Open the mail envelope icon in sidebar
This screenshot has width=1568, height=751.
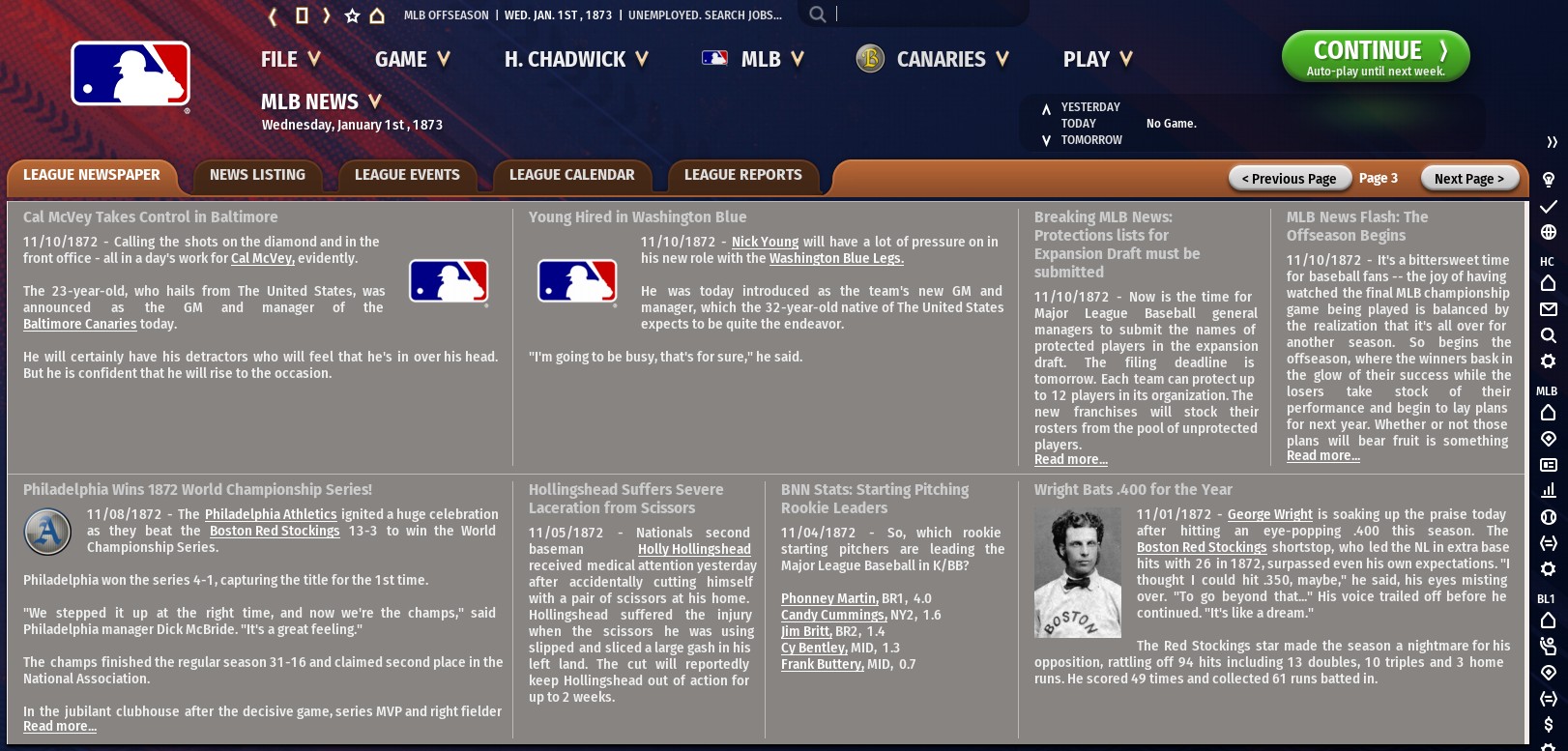(x=1548, y=309)
